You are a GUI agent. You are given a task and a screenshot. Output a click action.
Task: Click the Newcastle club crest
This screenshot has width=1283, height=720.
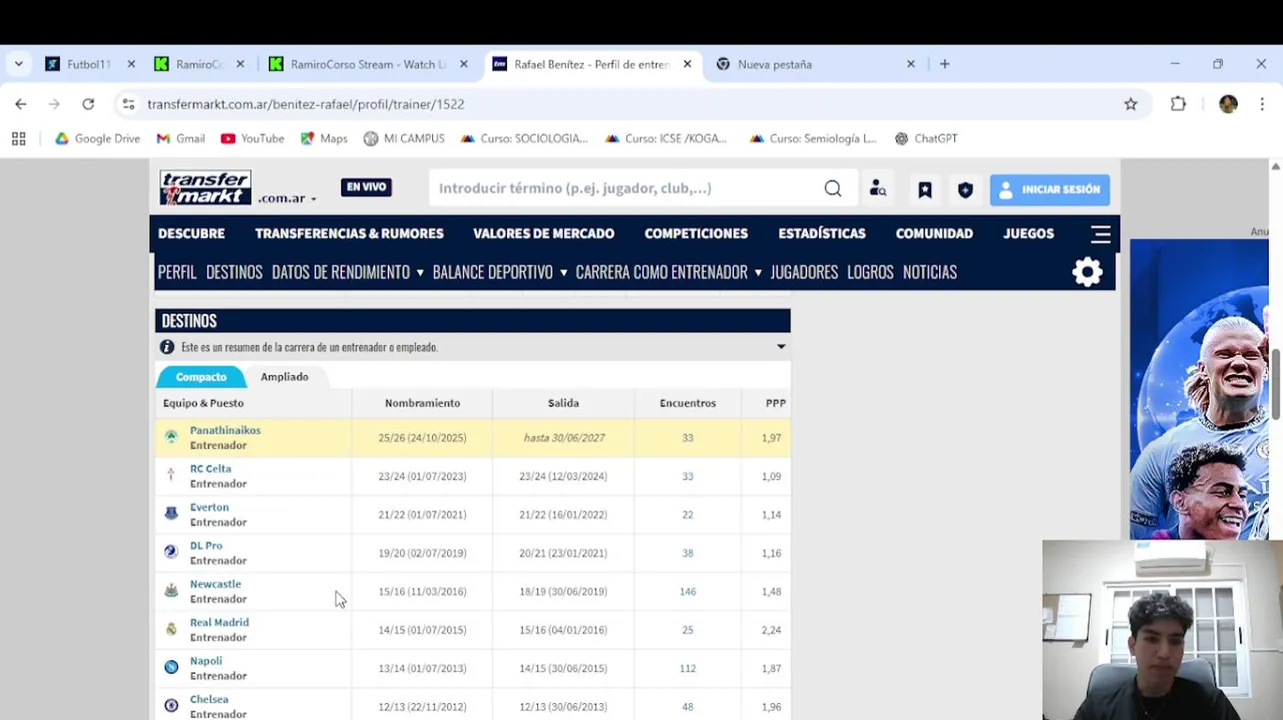coord(171,591)
